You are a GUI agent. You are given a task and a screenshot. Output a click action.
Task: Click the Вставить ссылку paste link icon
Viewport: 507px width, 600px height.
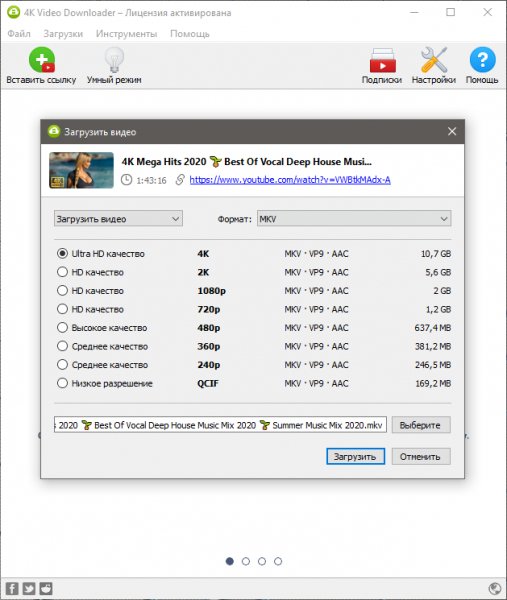click(x=41, y=60)
